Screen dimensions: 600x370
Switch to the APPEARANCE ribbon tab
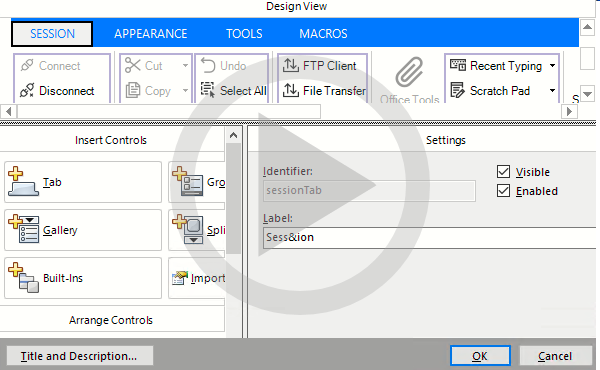151,34
